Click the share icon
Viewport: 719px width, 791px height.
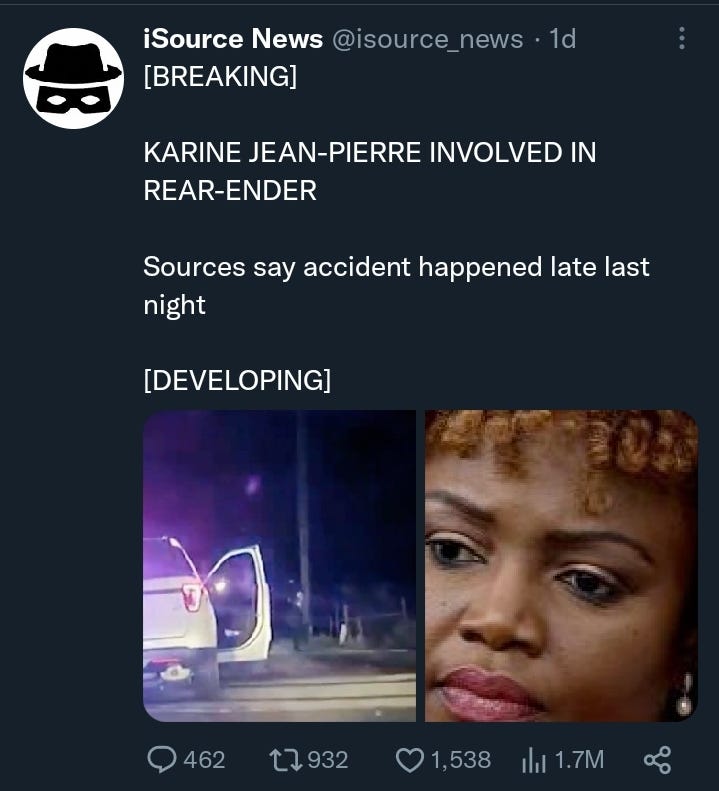[x=657, y=760]
